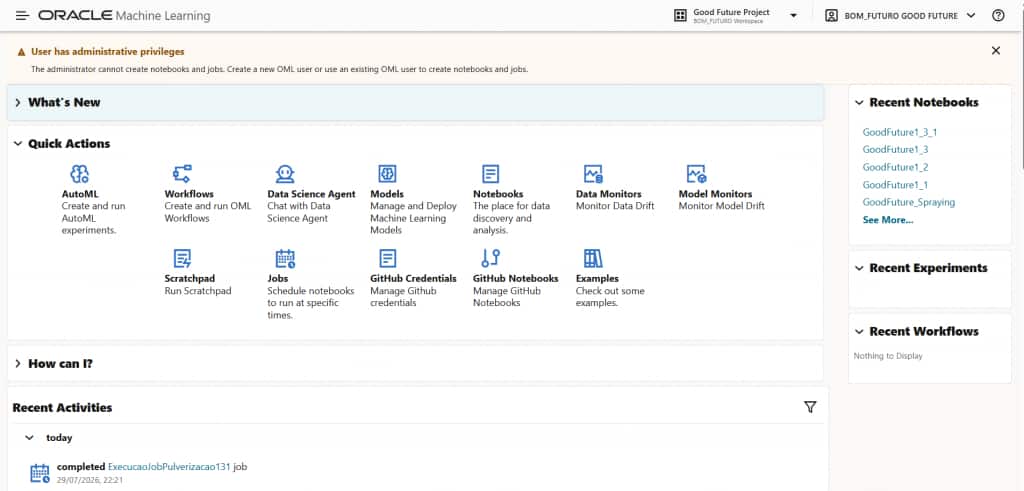Click the Jobs label text
The height and width of the screenshot is (491, 1024).
278,278
